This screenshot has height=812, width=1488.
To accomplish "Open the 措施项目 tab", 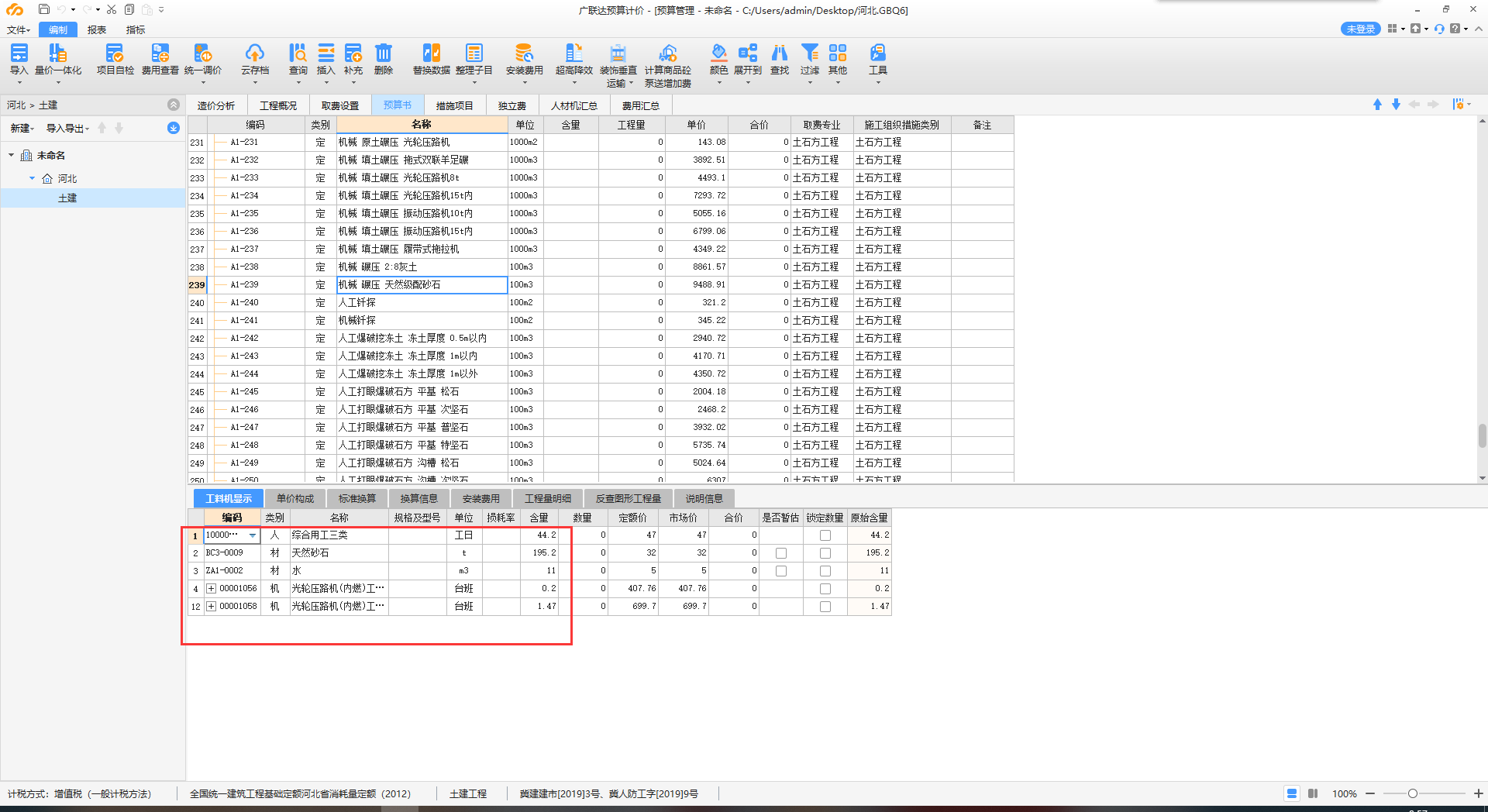I will coord(454,105).
